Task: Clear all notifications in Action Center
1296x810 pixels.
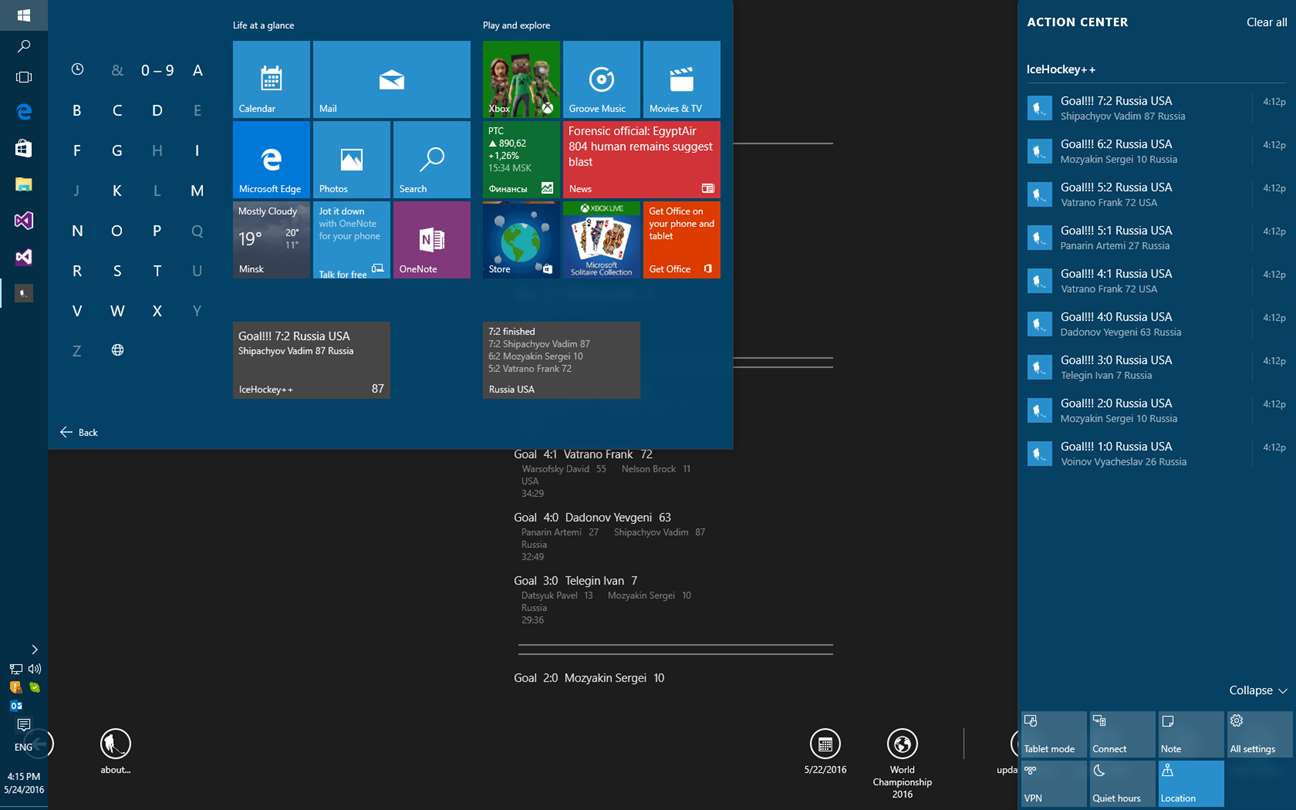Action: pyautogui.click(x=1266, y=22)
